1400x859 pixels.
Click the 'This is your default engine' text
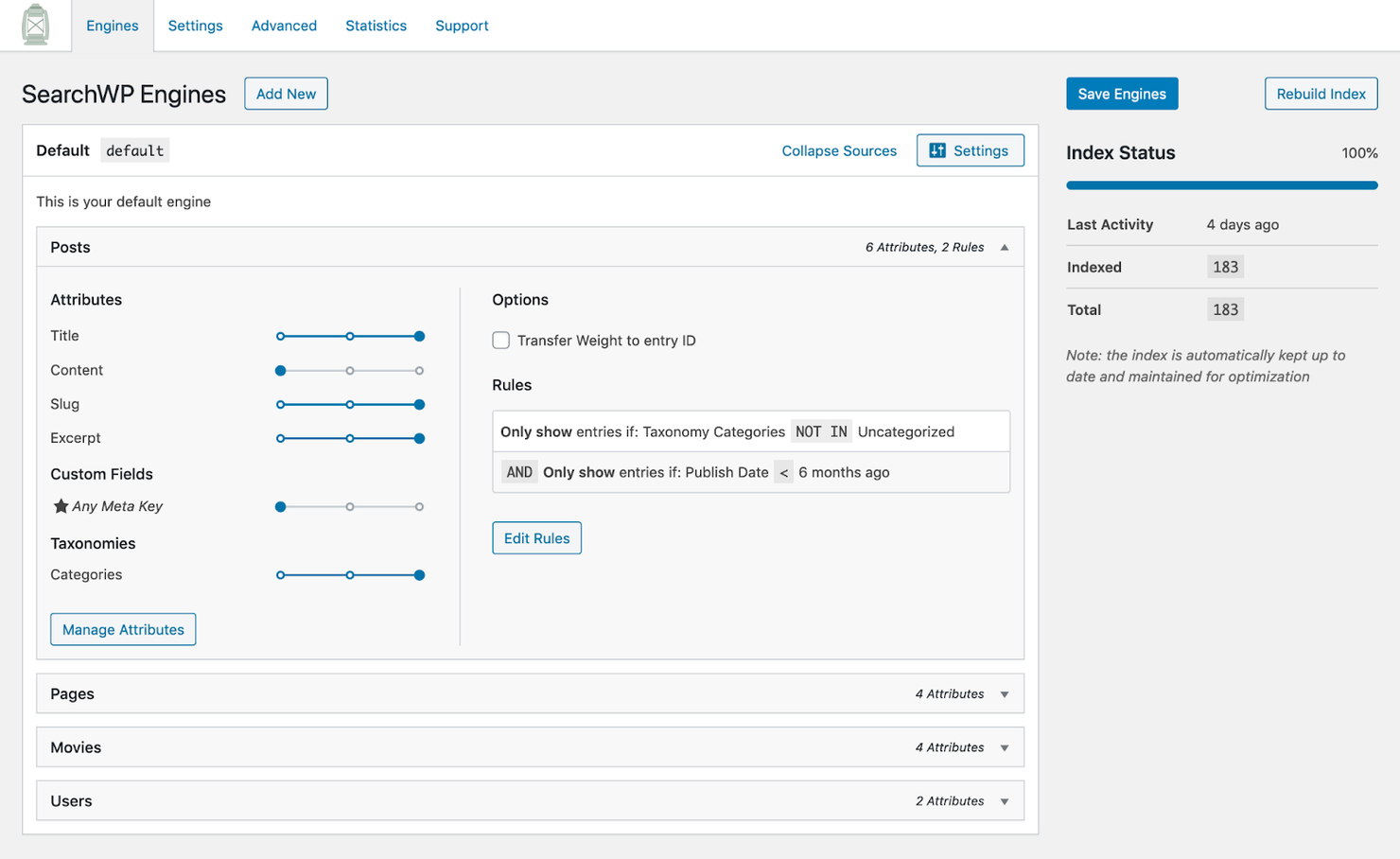coord(123,202)
